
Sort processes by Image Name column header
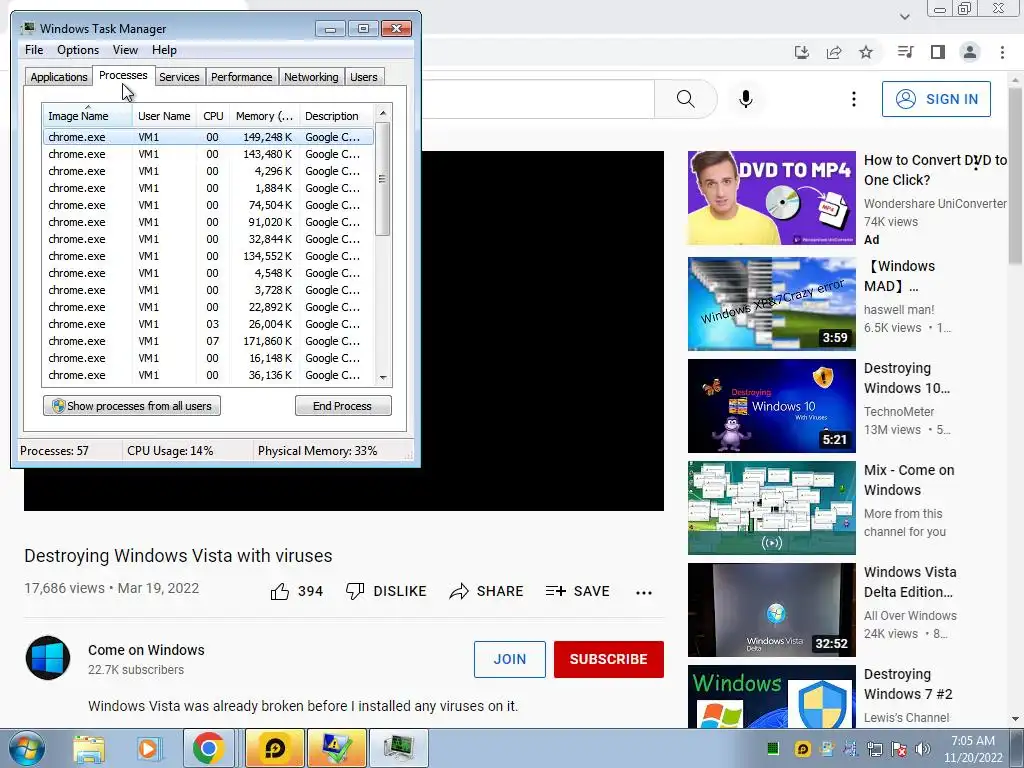[x=88, y=116]
